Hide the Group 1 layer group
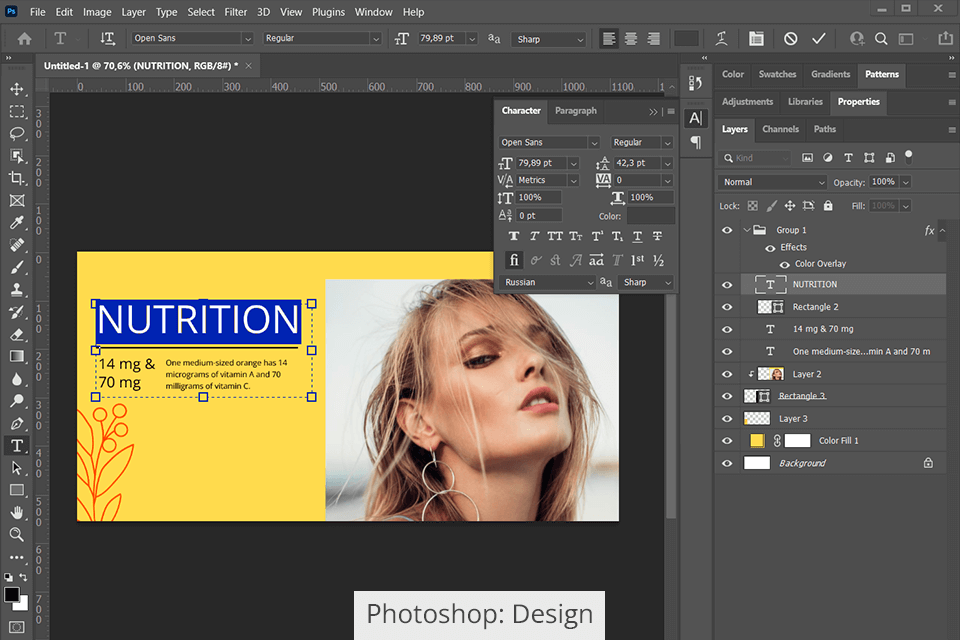 (727, 230)
